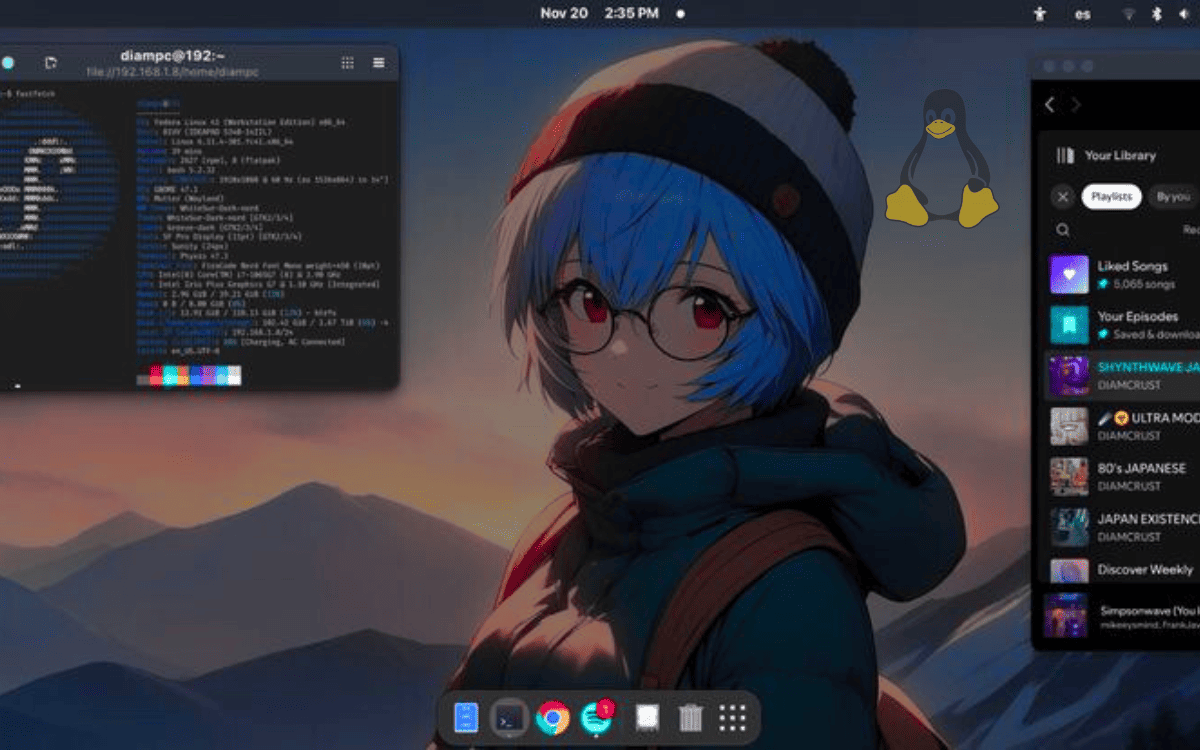The image size is (1200, 750).
Task: Open the 'es' keyboard layout menu
Action: point(1082,13)
